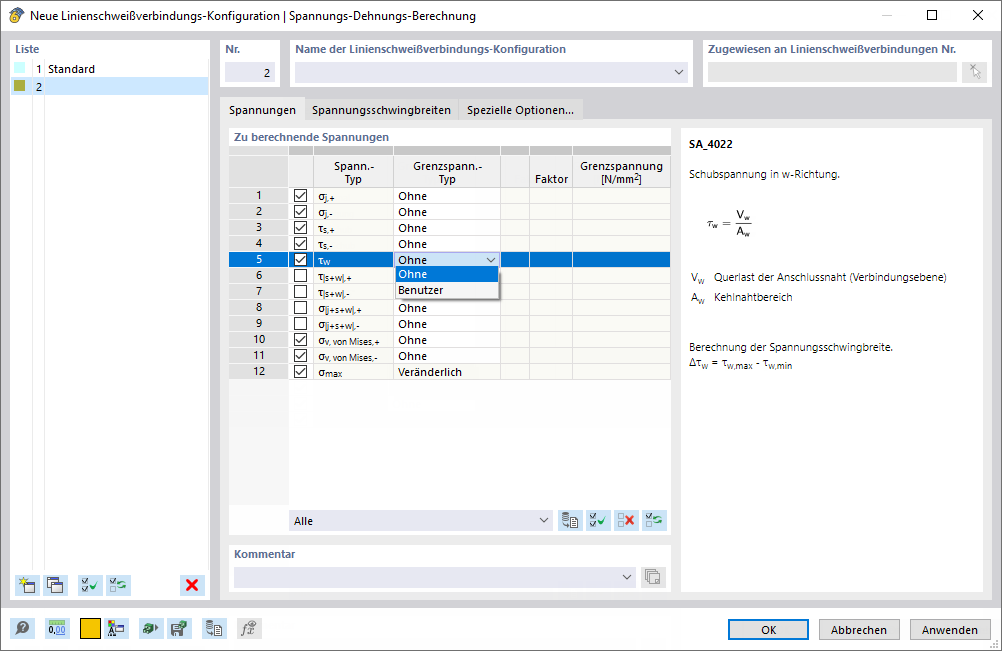Image resolution: width=1002 pixels, height=651 pixels.
Task: Delete configuration with the red X icon
Action: point(192,585)
